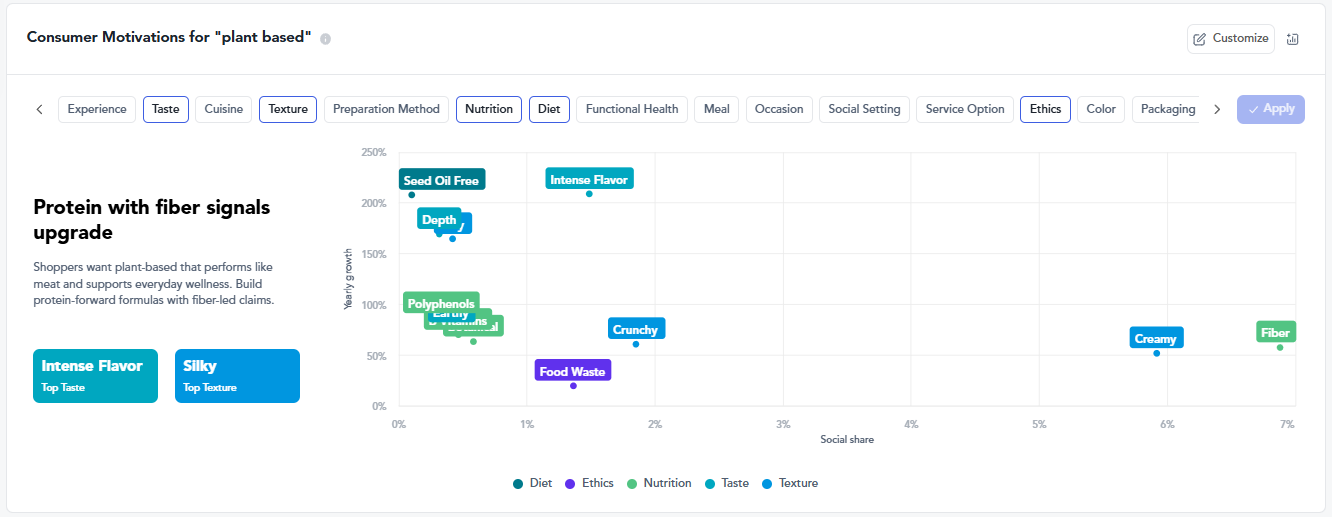Toggle the Nutrition legend entry
This screenshot has height=517, width=1332.
(x=658, y=484)
